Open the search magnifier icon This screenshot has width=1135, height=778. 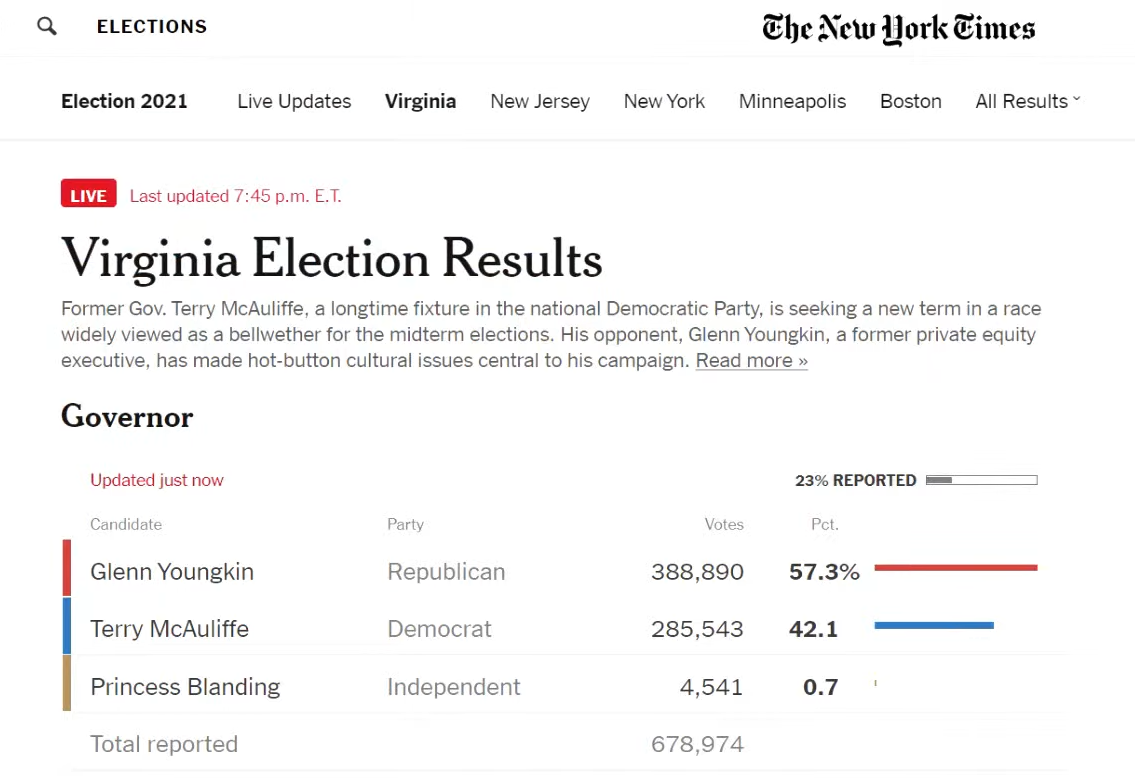pos(47,27)
